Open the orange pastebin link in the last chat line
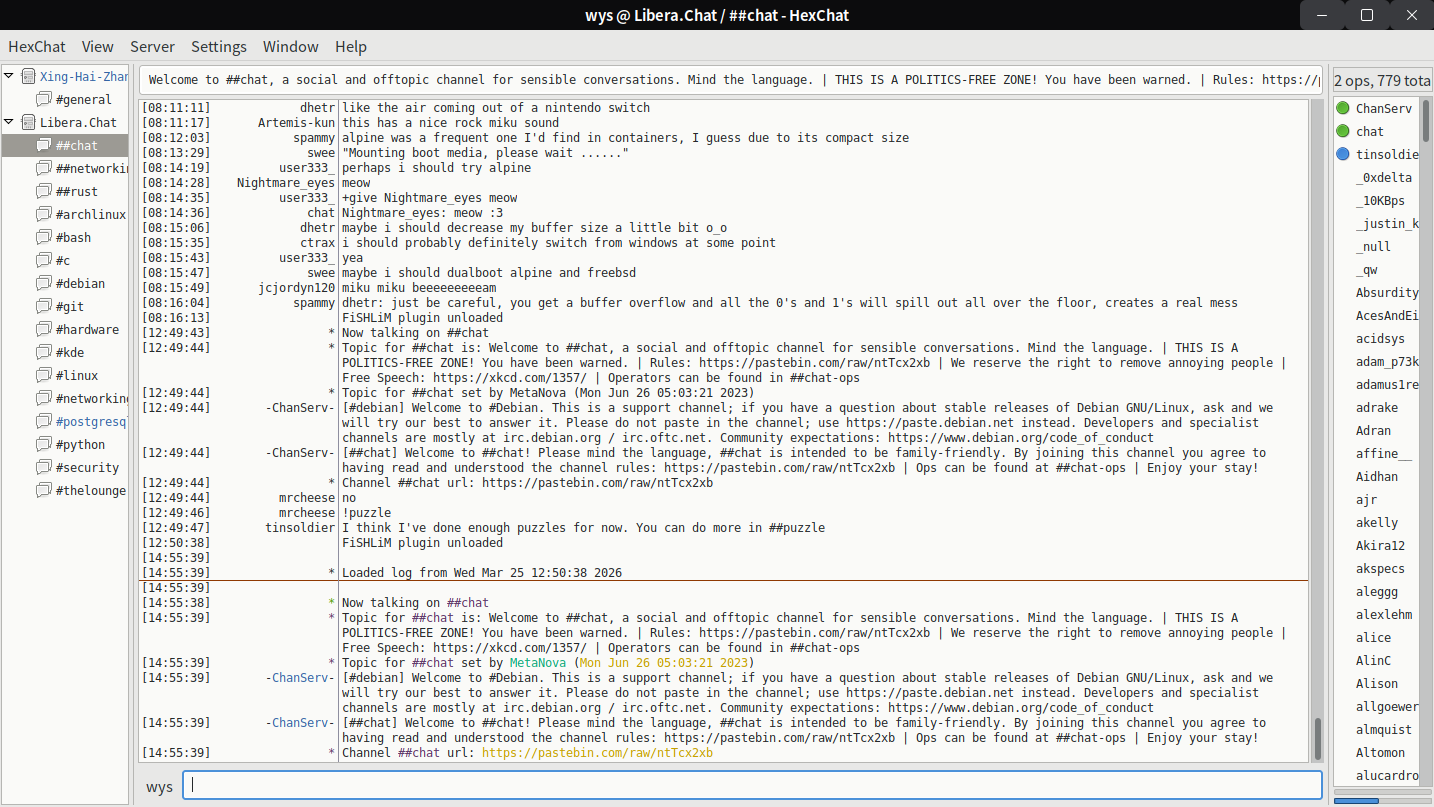Screen dimensions: 1434x807 click(x=597, y=753)
